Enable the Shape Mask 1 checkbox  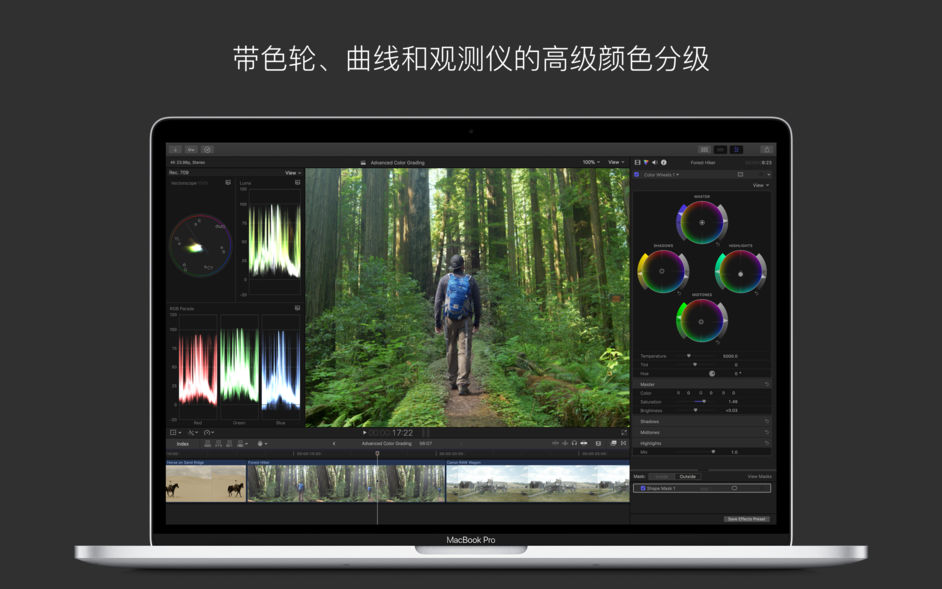click(x=643, y=488)
